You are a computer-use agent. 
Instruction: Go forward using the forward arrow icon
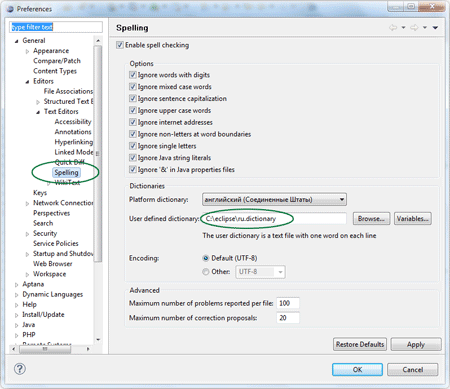pyautogui.click(x=414, y=28)
